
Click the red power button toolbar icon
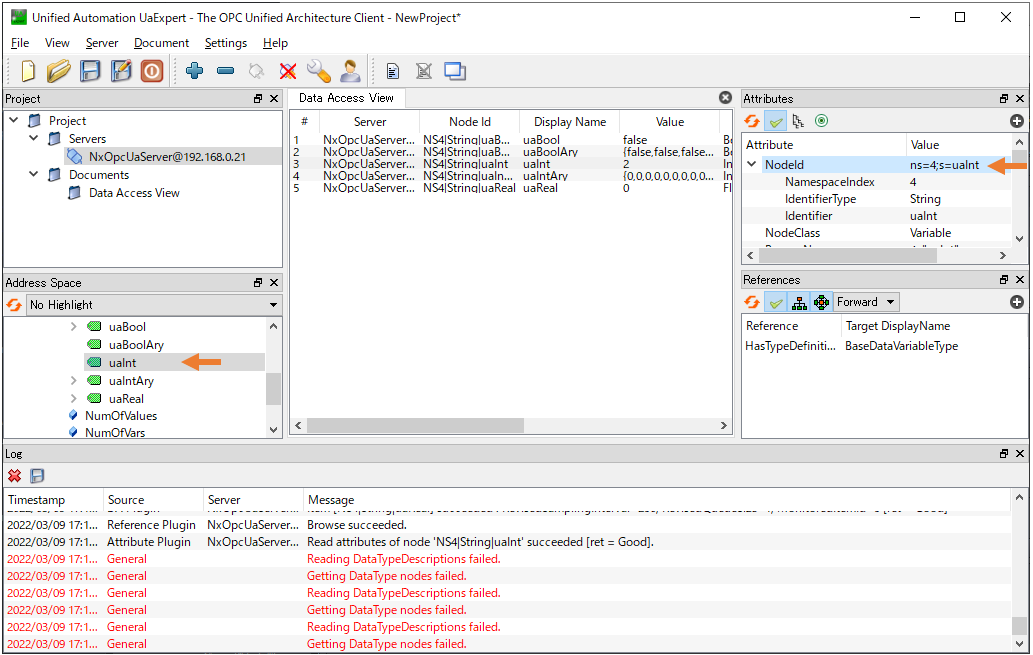point(151,71)
